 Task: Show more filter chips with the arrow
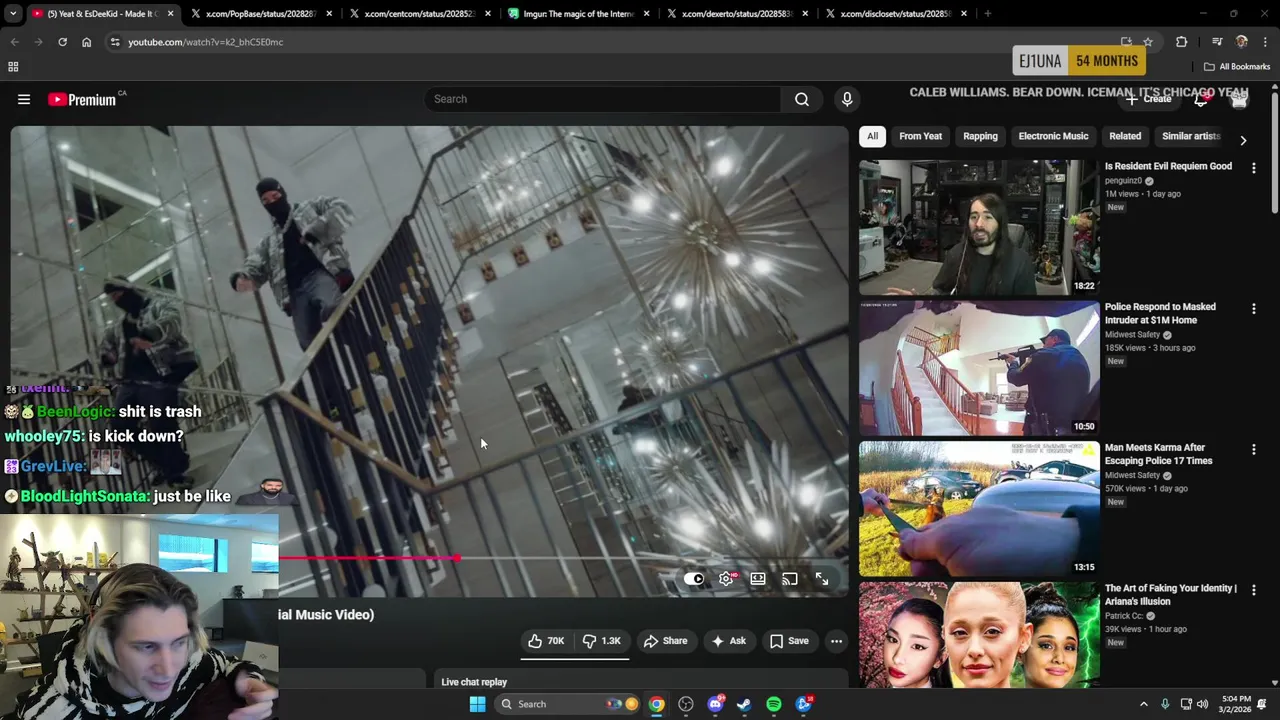(1243, 140)
